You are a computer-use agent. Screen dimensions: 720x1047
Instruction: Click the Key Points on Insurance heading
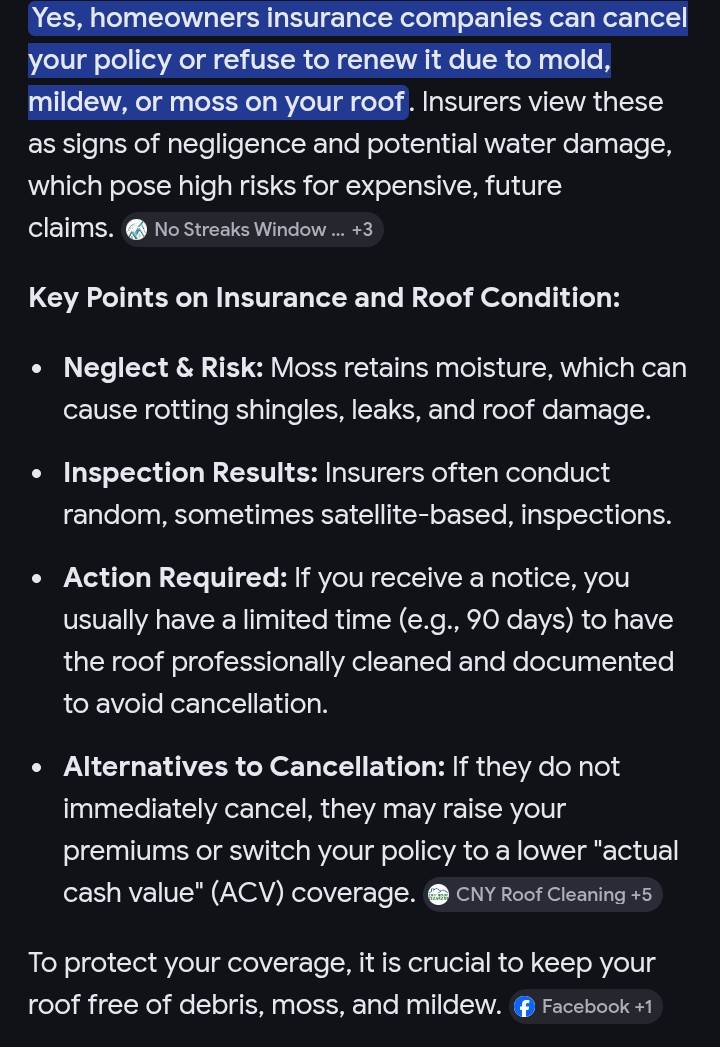(324, 298)
